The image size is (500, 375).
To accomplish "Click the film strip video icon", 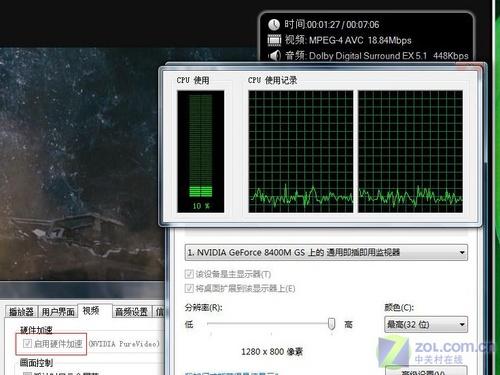I will point(274,40).
